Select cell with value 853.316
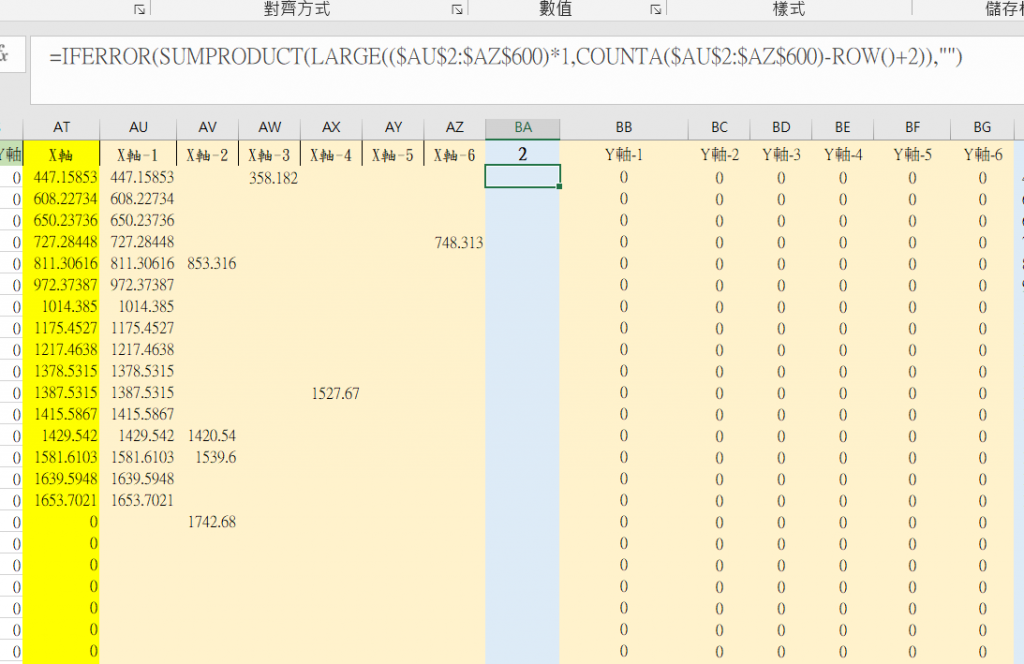Viewport: 1024px width, 664px height. tap(208, 264)
